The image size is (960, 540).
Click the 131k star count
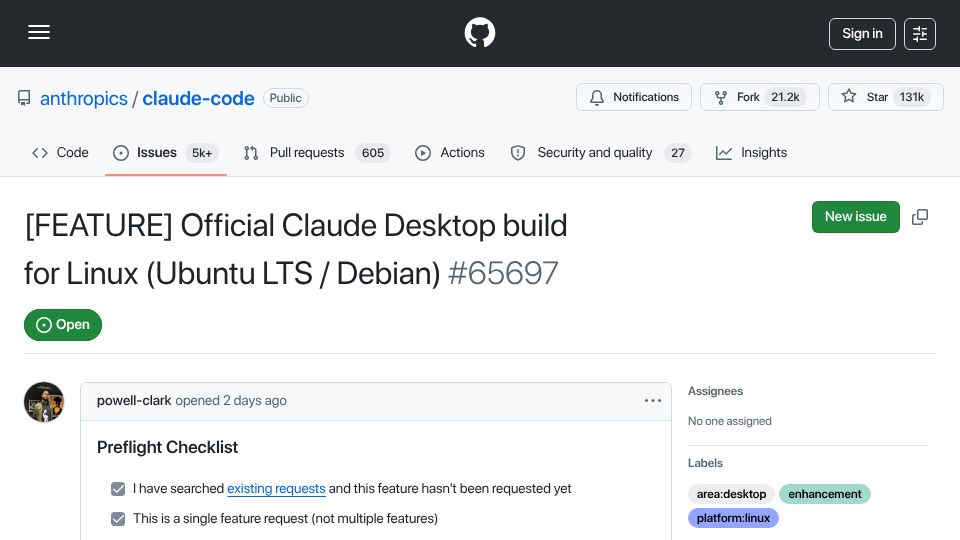click(912, 97)
